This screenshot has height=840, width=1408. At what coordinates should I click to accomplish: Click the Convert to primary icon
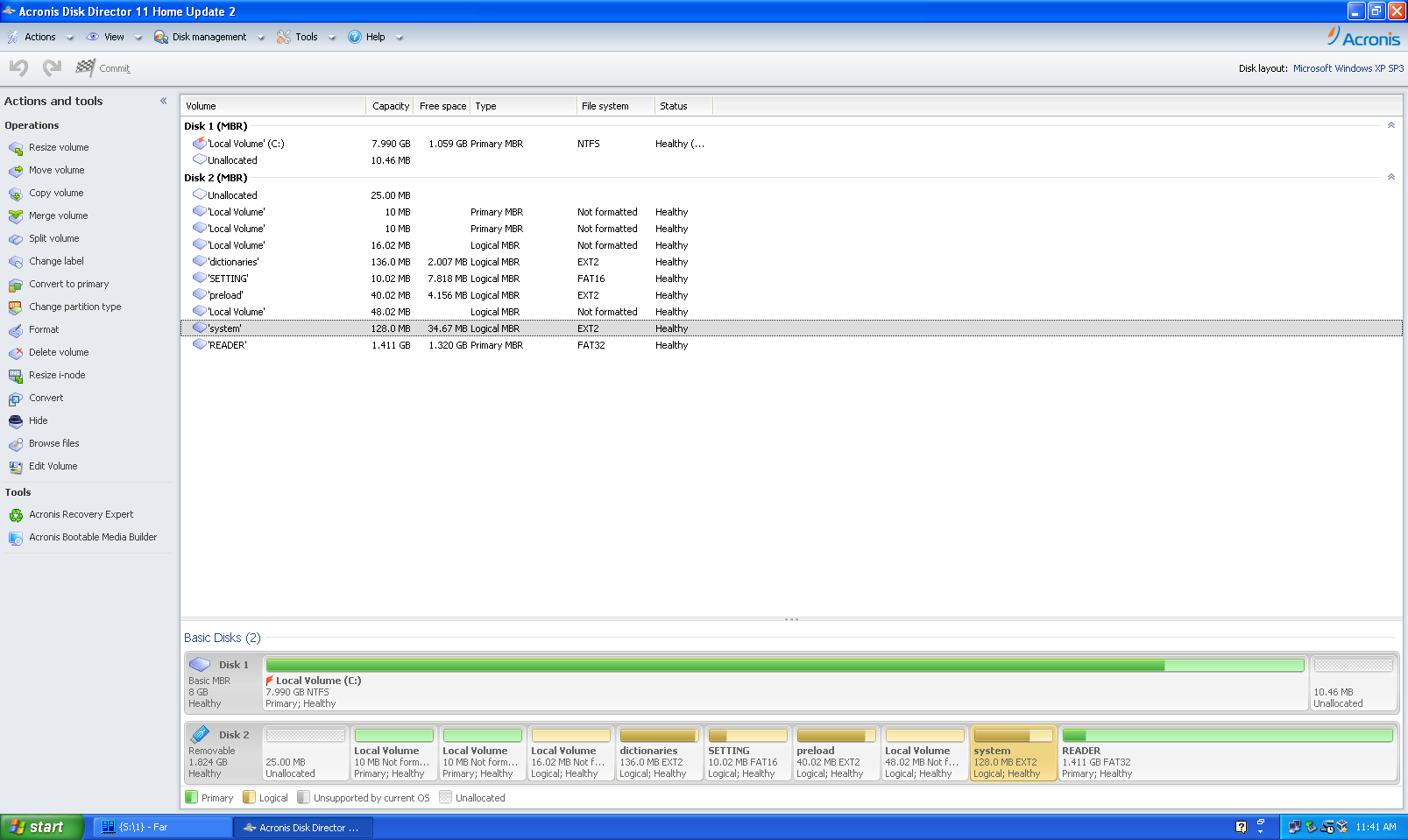pos(15,285)
